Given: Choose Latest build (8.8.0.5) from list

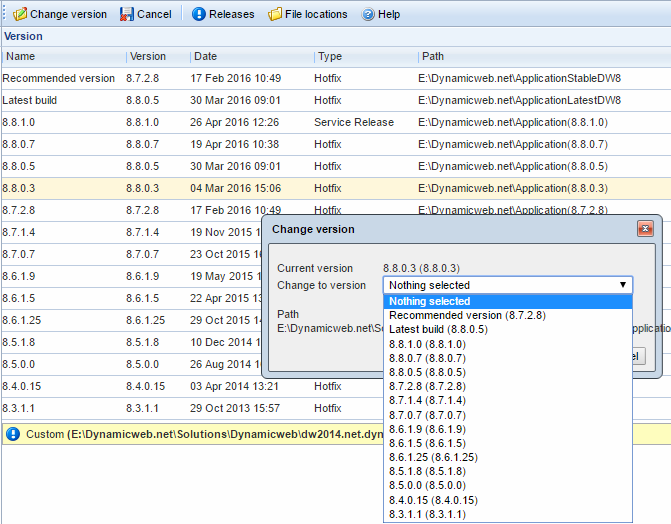Looking at the screenshot, I should pos(438,329).
